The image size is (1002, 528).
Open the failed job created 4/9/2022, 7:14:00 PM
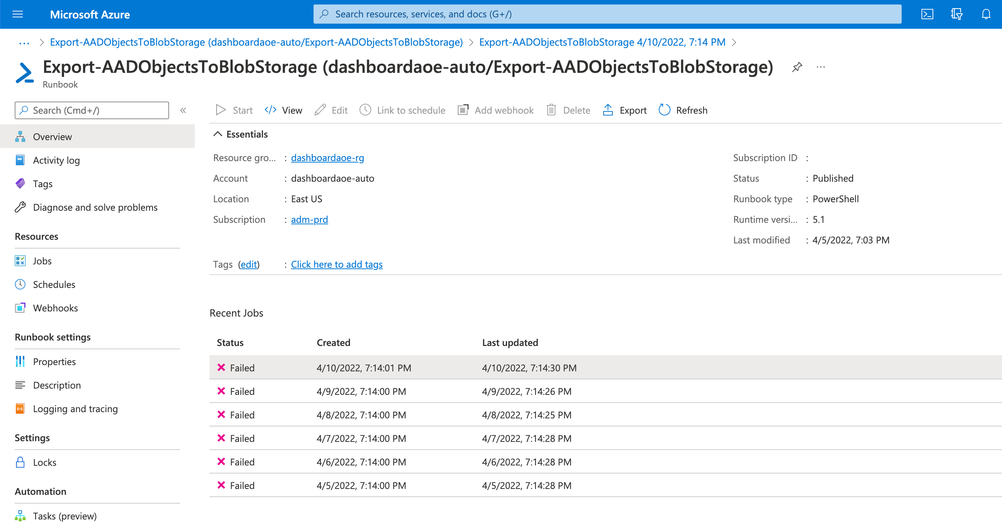tap(605, 391)
